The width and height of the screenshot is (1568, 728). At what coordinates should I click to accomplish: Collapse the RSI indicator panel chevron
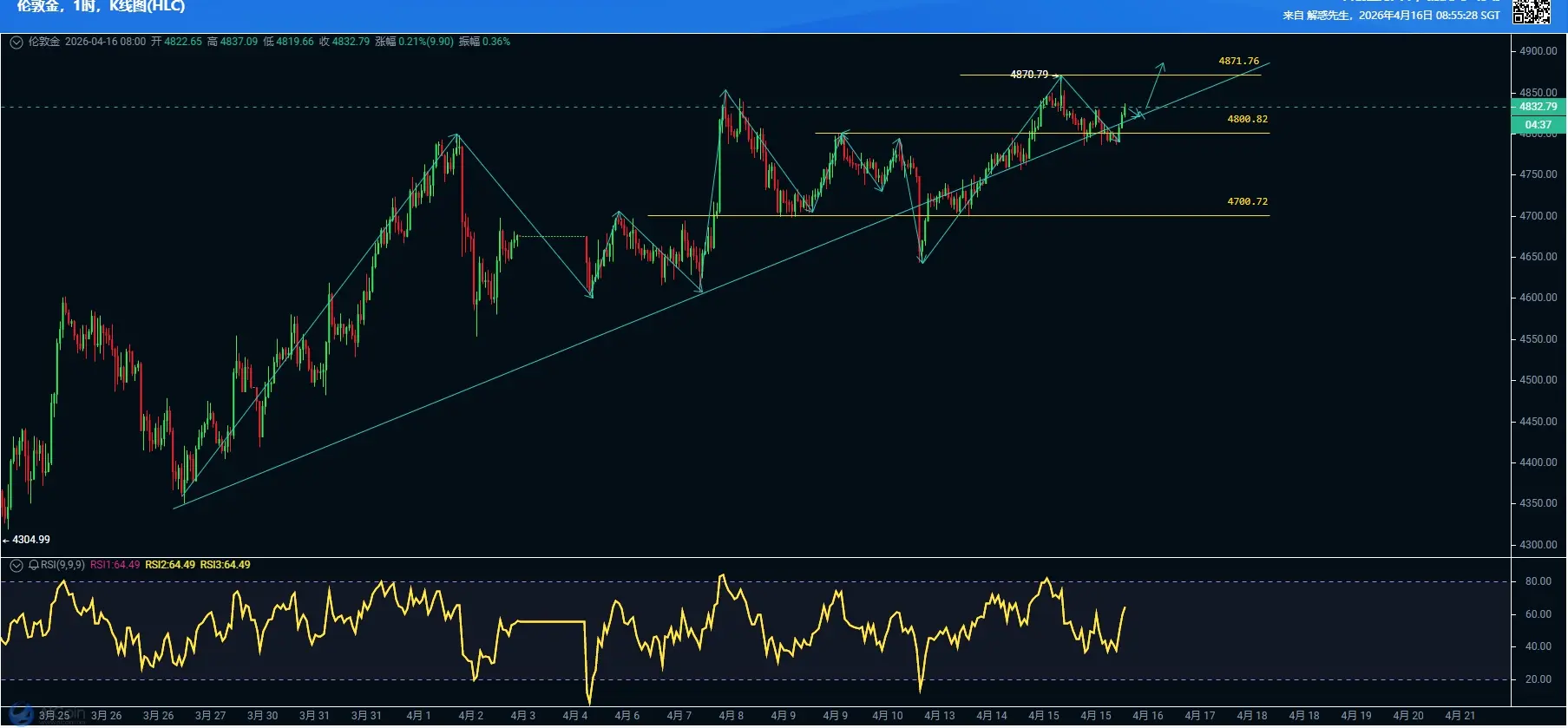tap(16, 566)
